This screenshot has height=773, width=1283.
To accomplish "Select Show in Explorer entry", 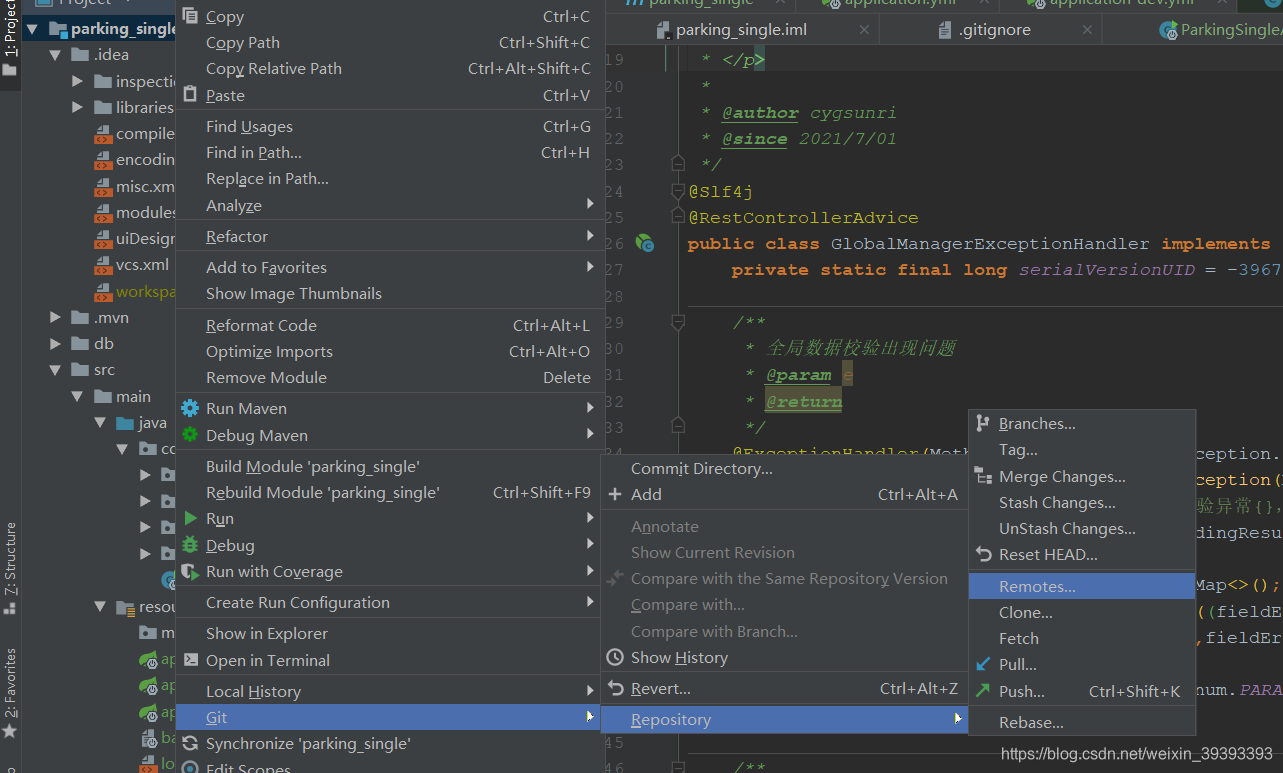I will click(x=390, y=633).
